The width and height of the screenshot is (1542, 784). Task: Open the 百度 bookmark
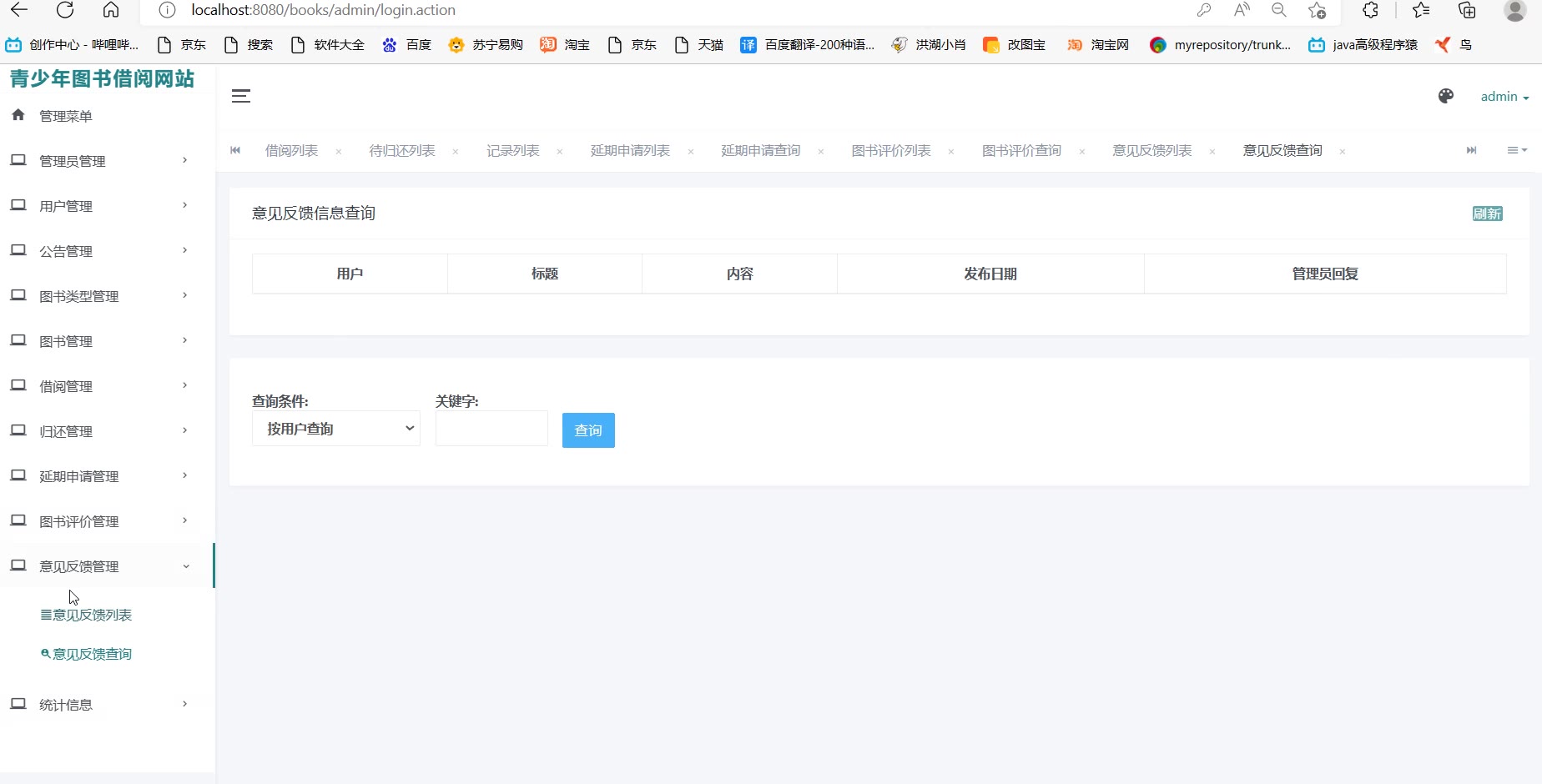(406, 45)
